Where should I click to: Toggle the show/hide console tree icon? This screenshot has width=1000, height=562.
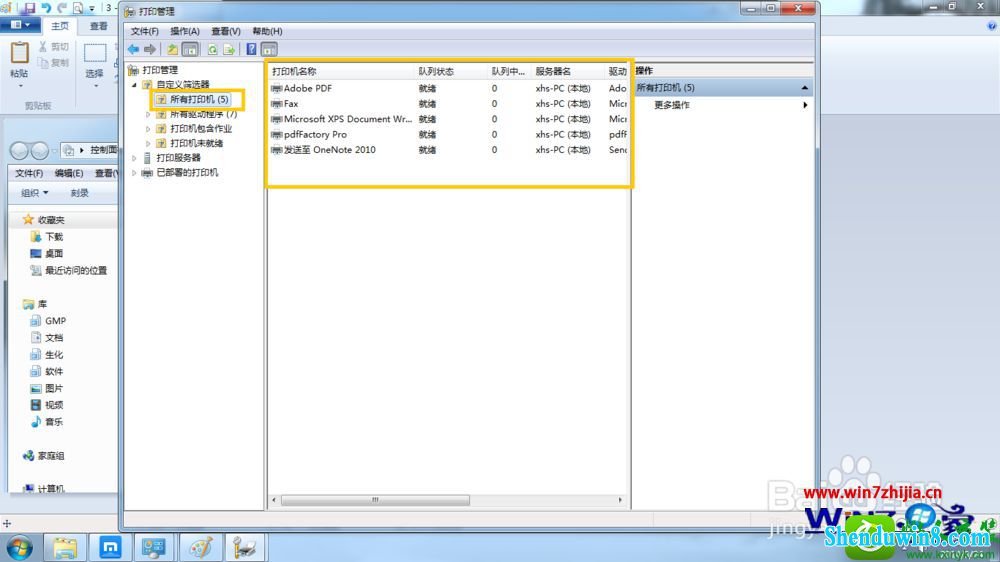tap(189, 49)
